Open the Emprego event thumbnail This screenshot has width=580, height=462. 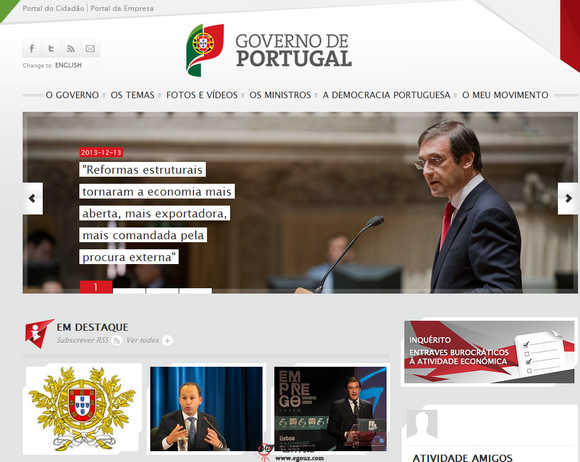click(330, 409)
